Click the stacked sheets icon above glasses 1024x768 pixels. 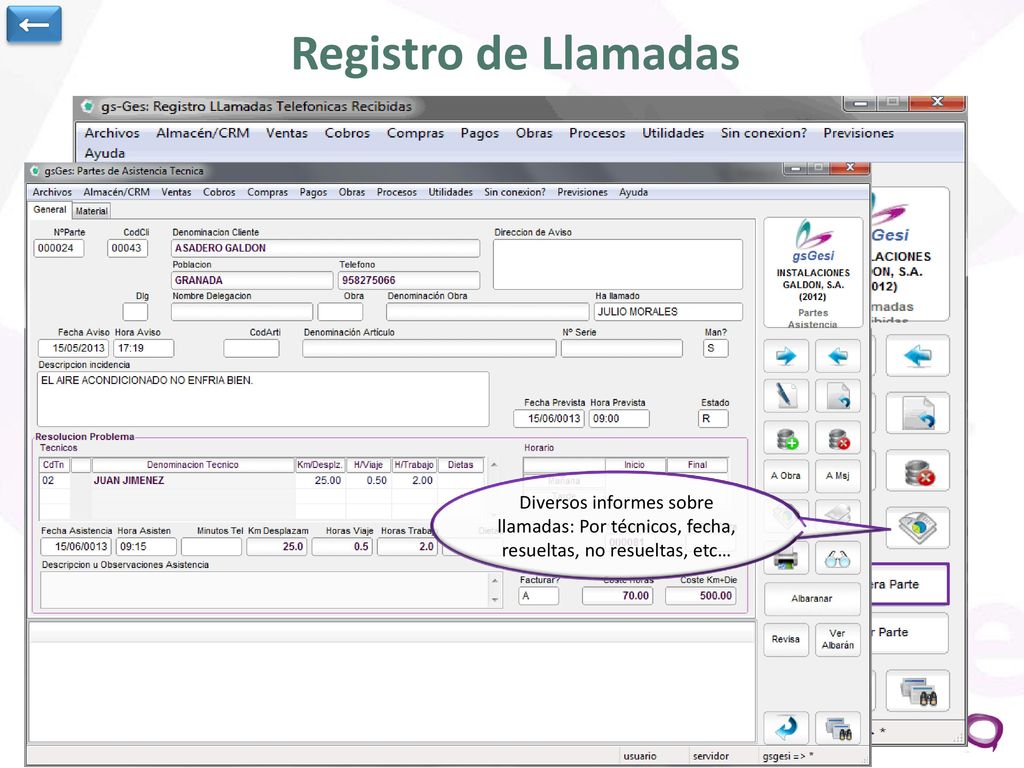837,514
